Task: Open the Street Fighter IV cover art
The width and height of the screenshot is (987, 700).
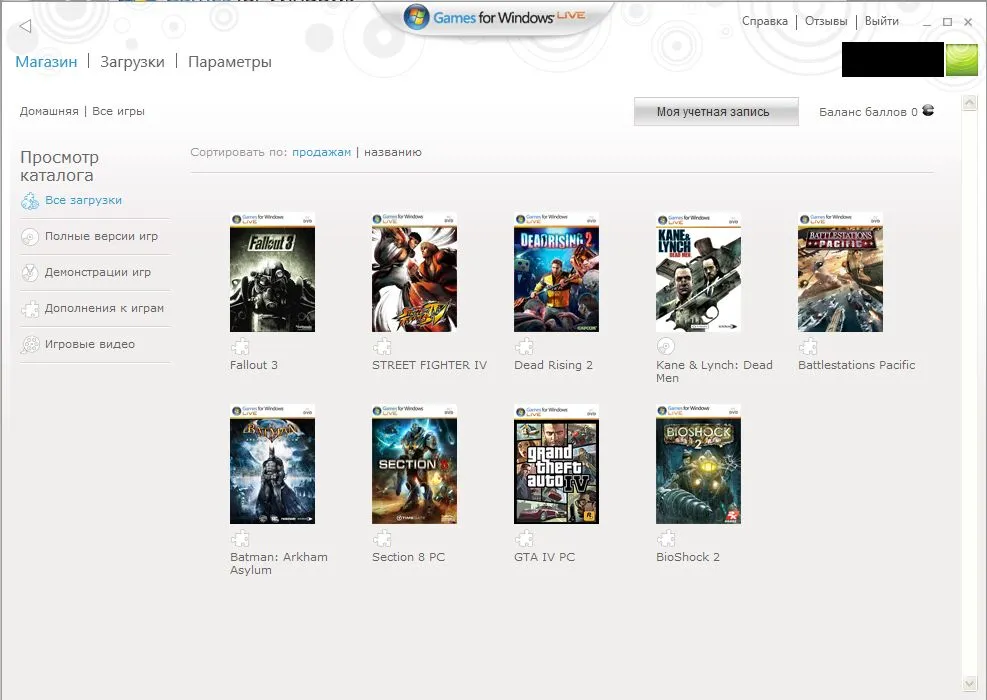Action: pos(415,273)
